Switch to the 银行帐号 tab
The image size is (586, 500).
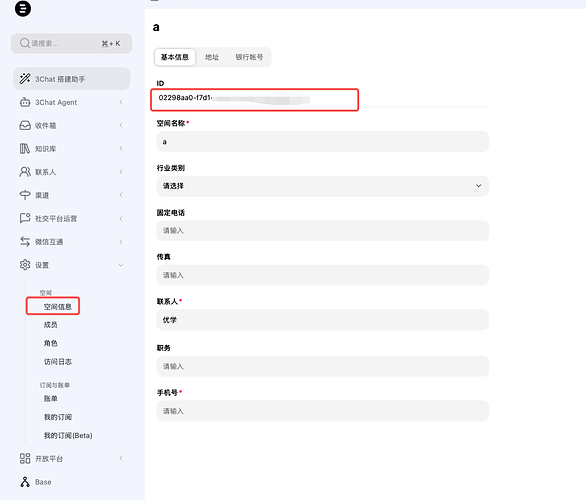(x=249, y=57)
